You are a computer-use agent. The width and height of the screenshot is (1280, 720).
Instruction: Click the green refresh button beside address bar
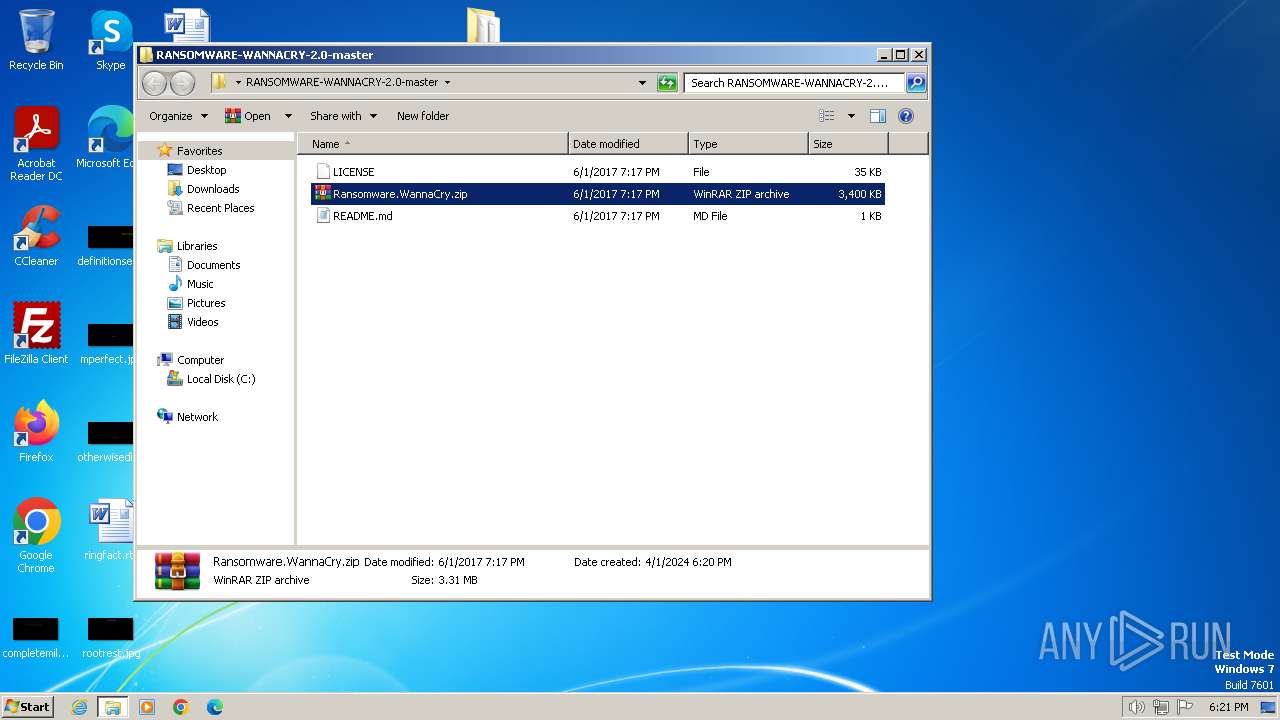[667, 83]
